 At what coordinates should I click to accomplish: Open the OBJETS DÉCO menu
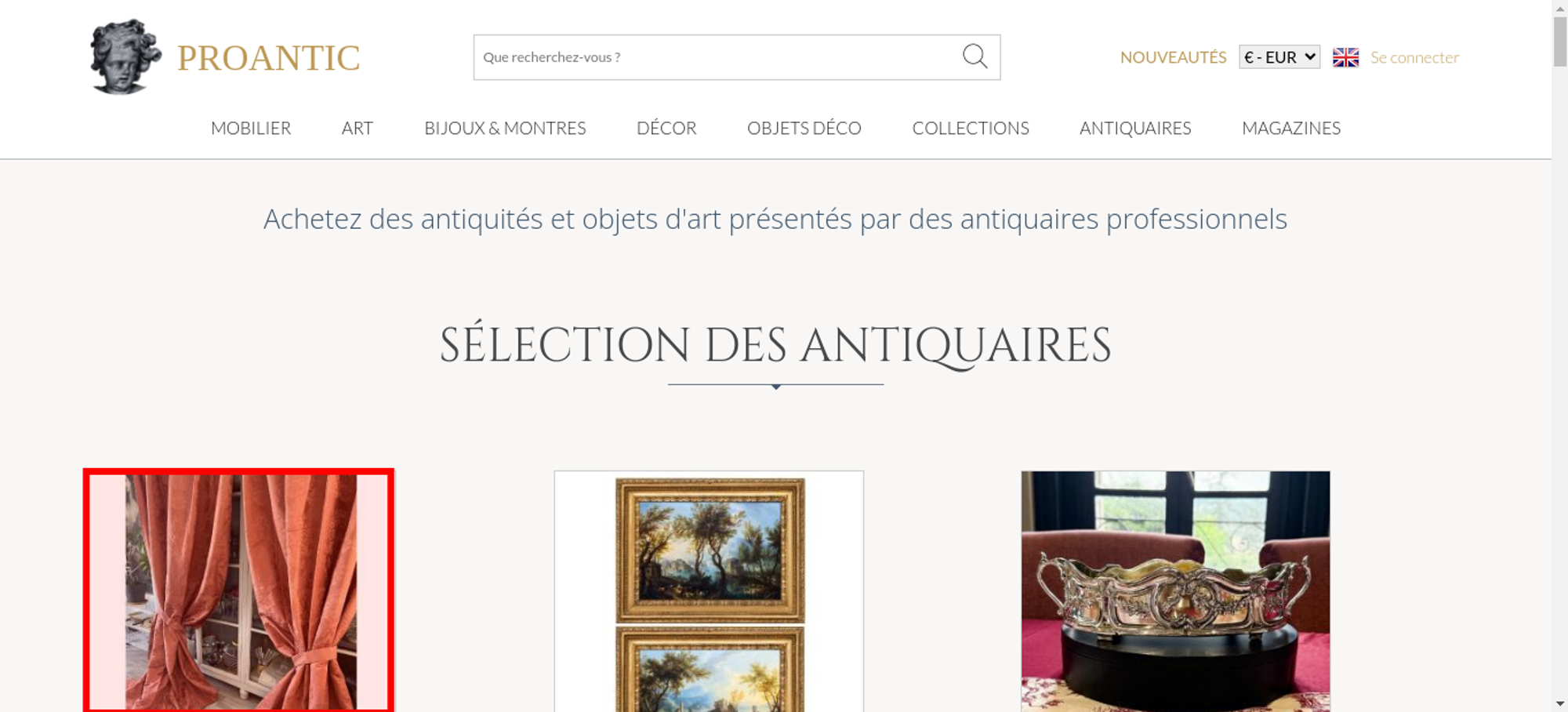804,128
